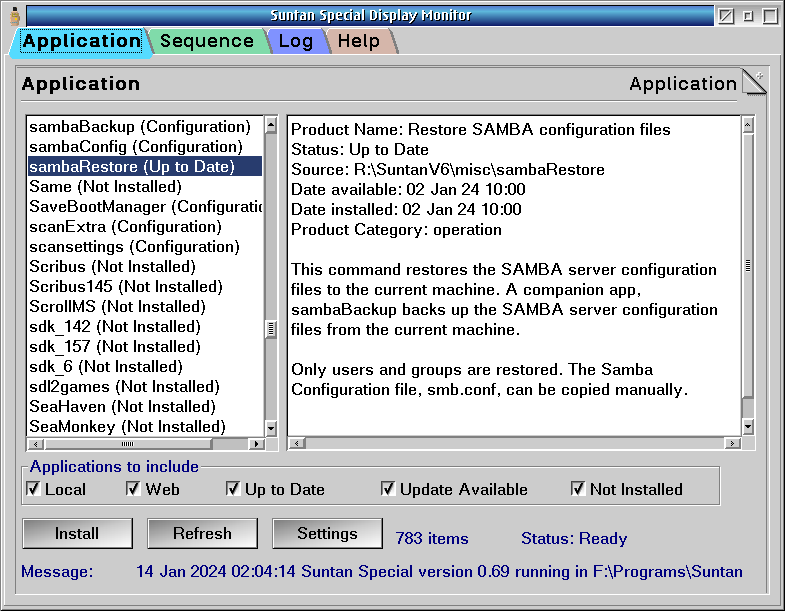
Task: Open the Sequence tab
Action: coord(207,41)
